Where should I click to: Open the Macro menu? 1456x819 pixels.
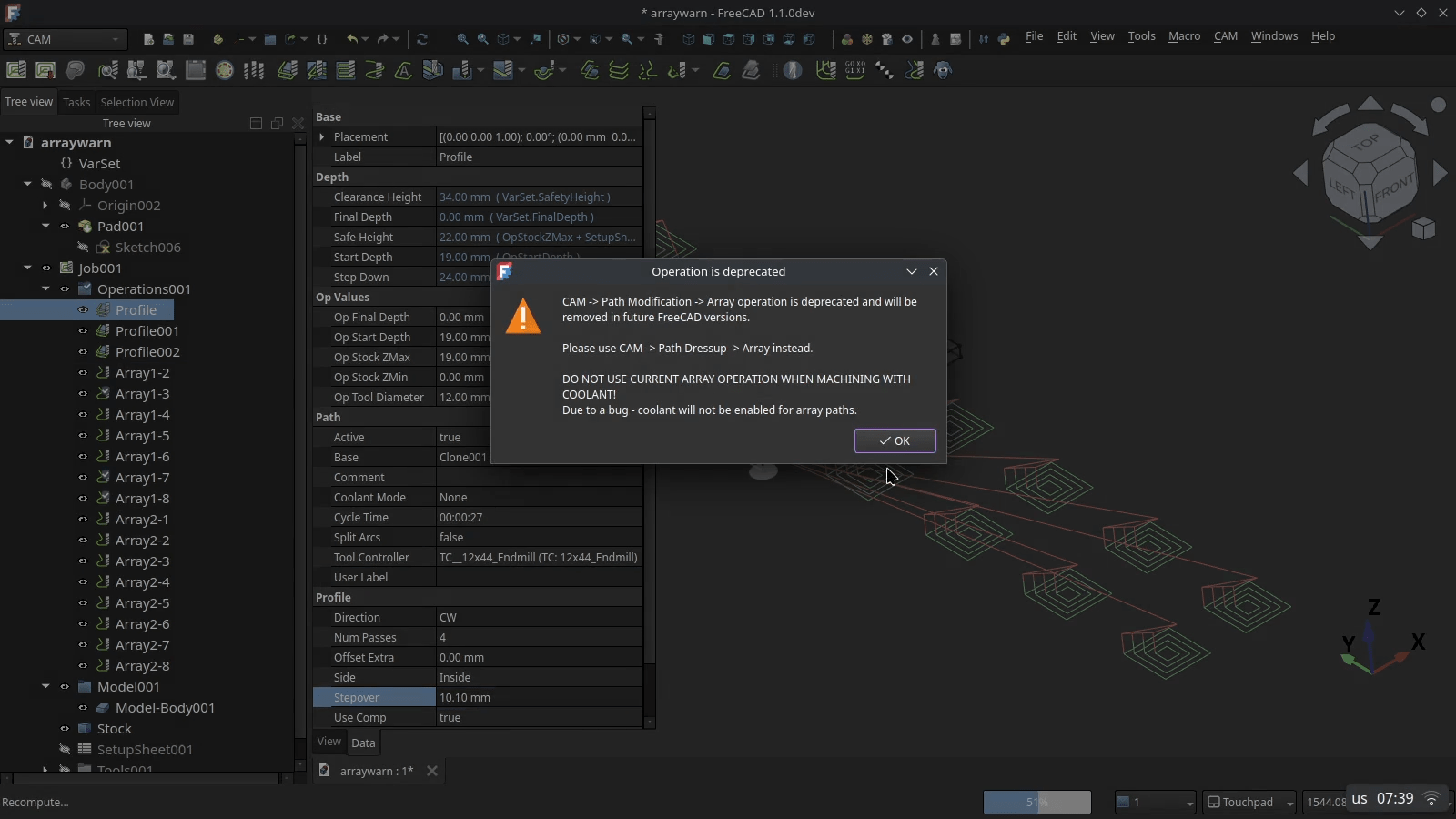pos(1183,36)
